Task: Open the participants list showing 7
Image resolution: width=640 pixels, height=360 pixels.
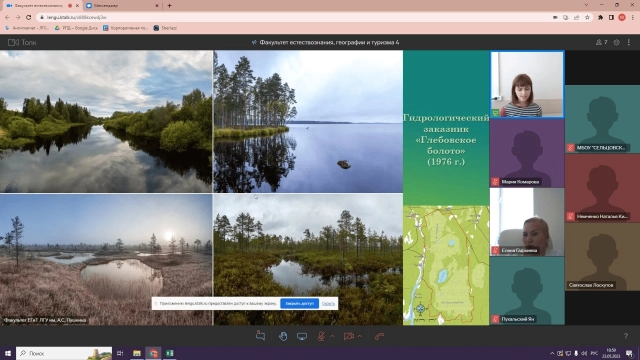Action: [x=601, y=42]
